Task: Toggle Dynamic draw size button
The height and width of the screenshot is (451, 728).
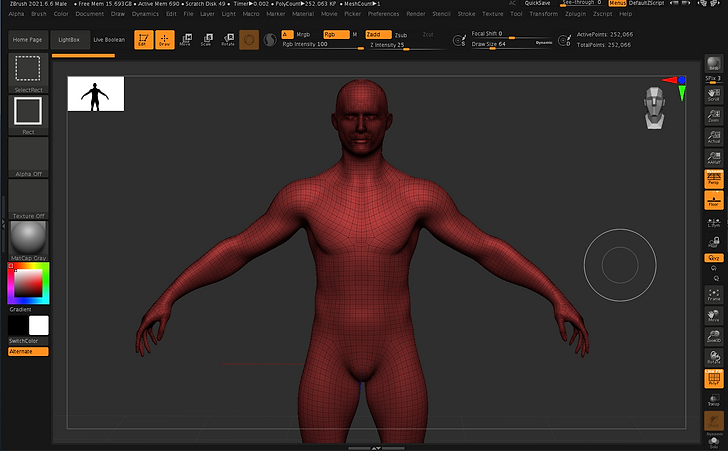Action: coord(544,43)
